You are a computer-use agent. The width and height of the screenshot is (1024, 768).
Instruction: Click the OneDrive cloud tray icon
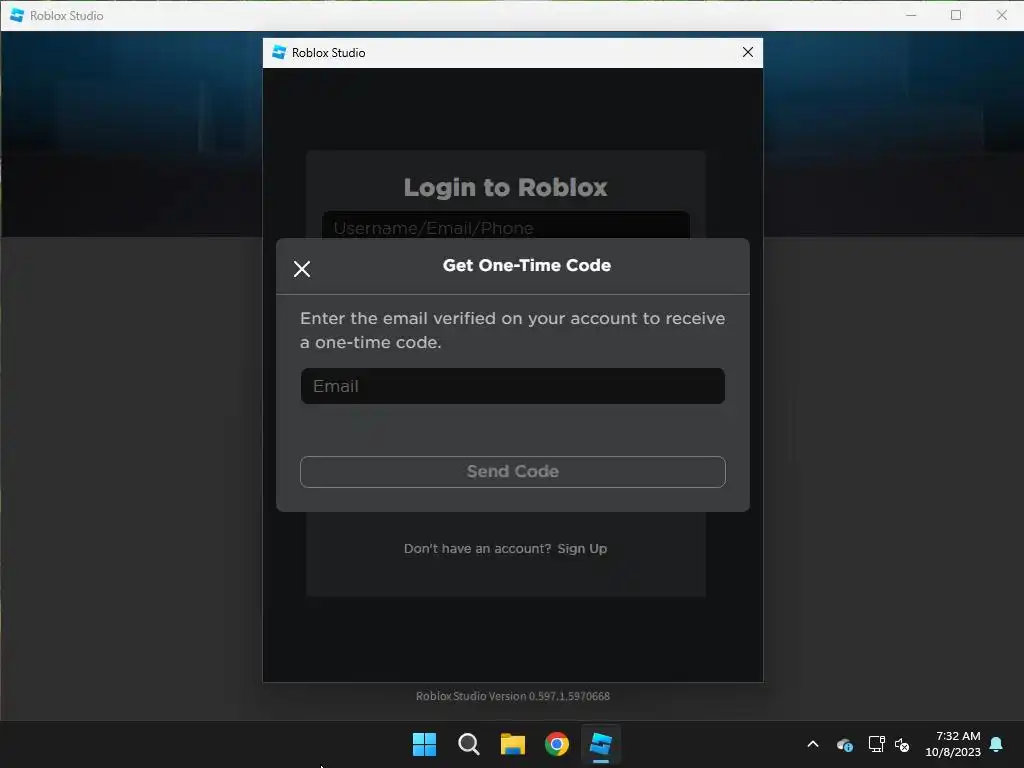pos(844,744)
